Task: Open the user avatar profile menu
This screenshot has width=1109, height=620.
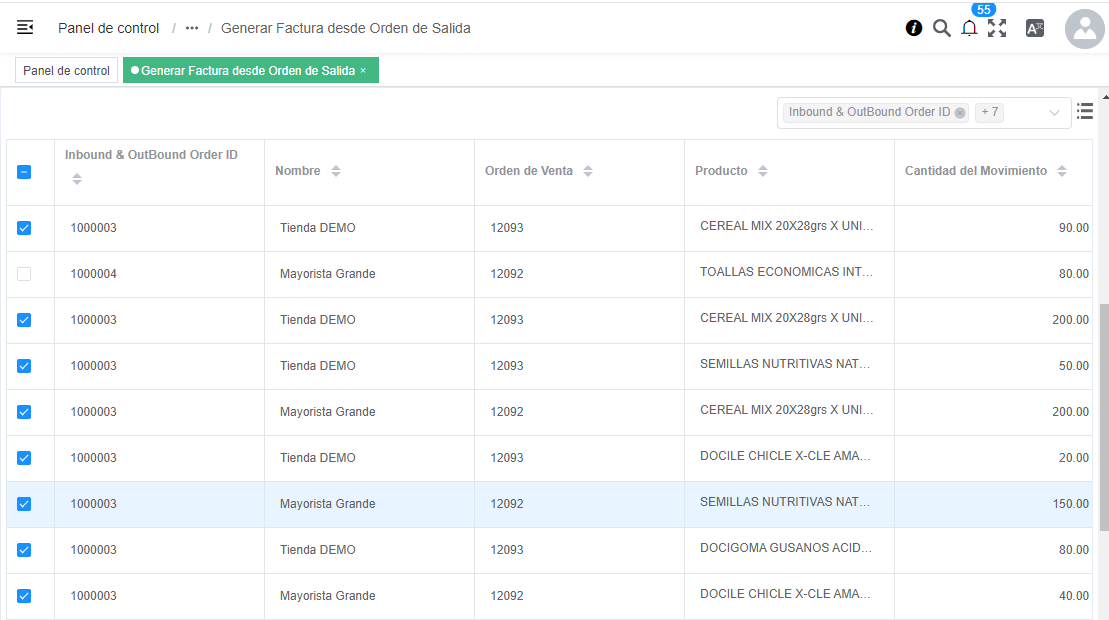Action: tap(1084, 29)
